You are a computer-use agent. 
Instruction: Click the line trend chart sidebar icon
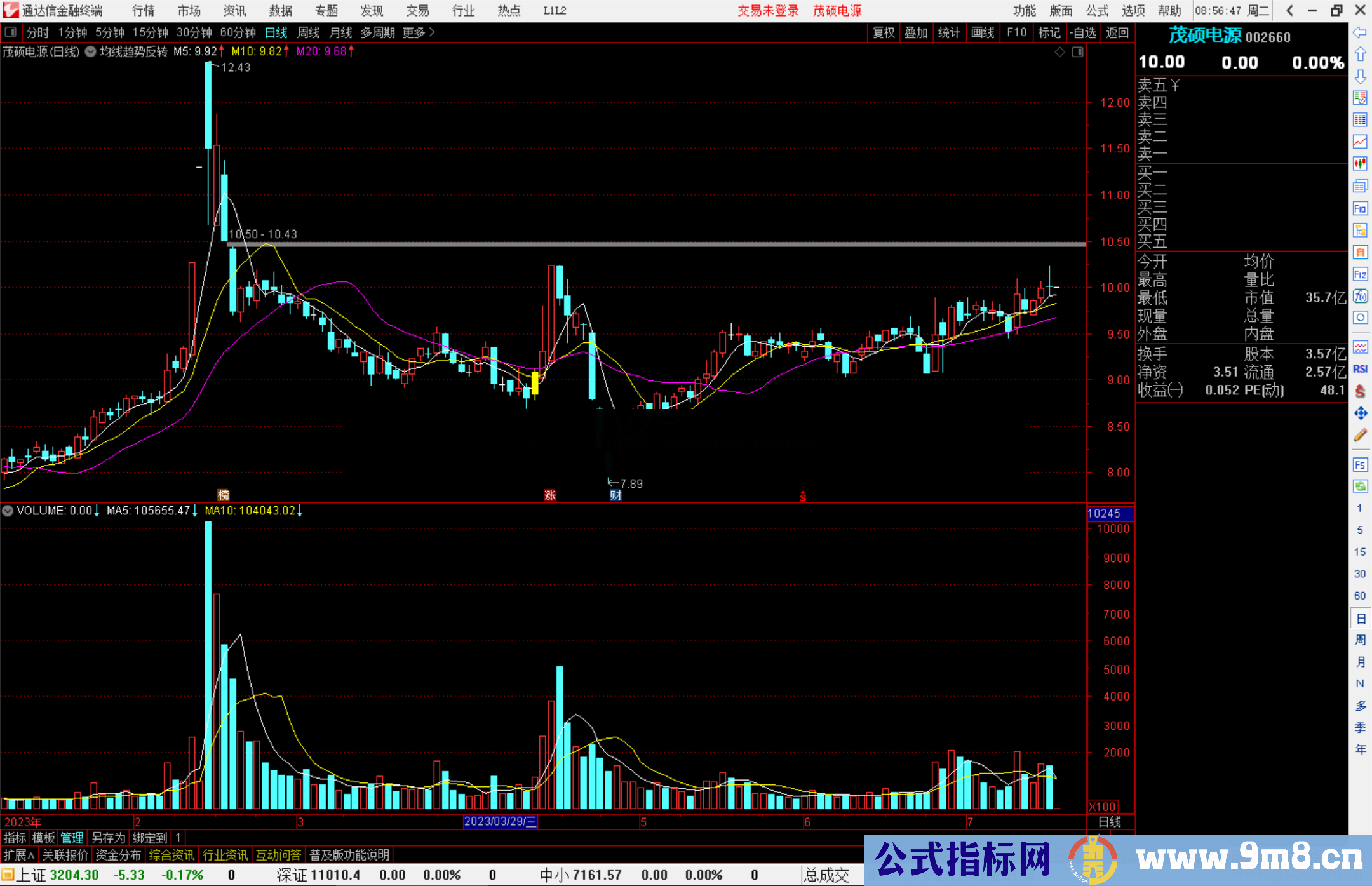(x=1360, y=142)
